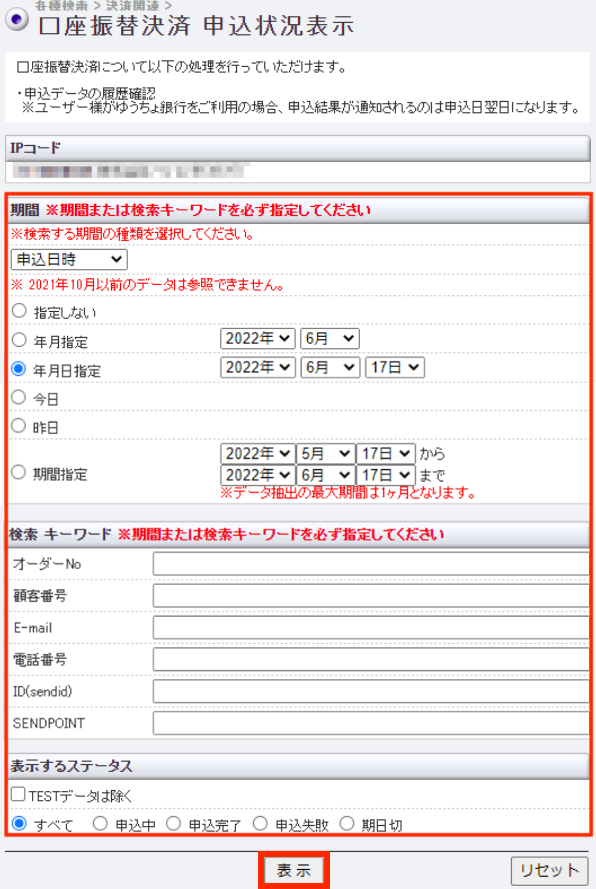The height and width of the screenshot is (889, 596).
Task: Open the end month dropdown before まで
Action: tap(326, 475)
